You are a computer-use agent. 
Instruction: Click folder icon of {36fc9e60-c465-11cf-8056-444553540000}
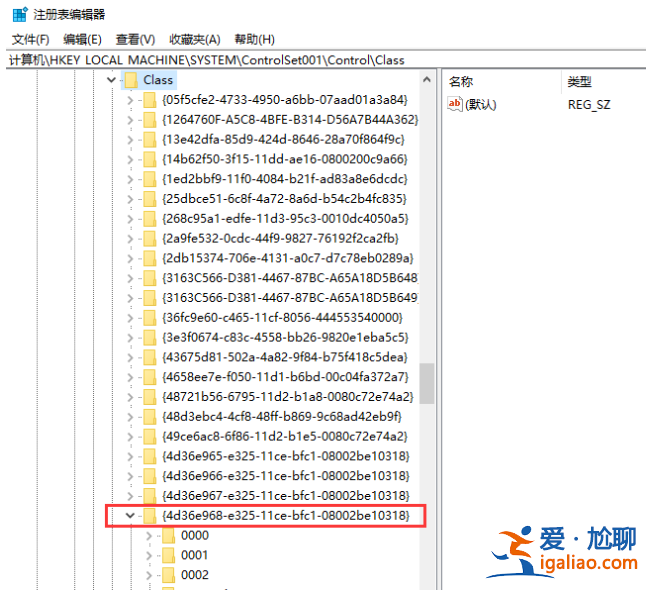[149, 318]
